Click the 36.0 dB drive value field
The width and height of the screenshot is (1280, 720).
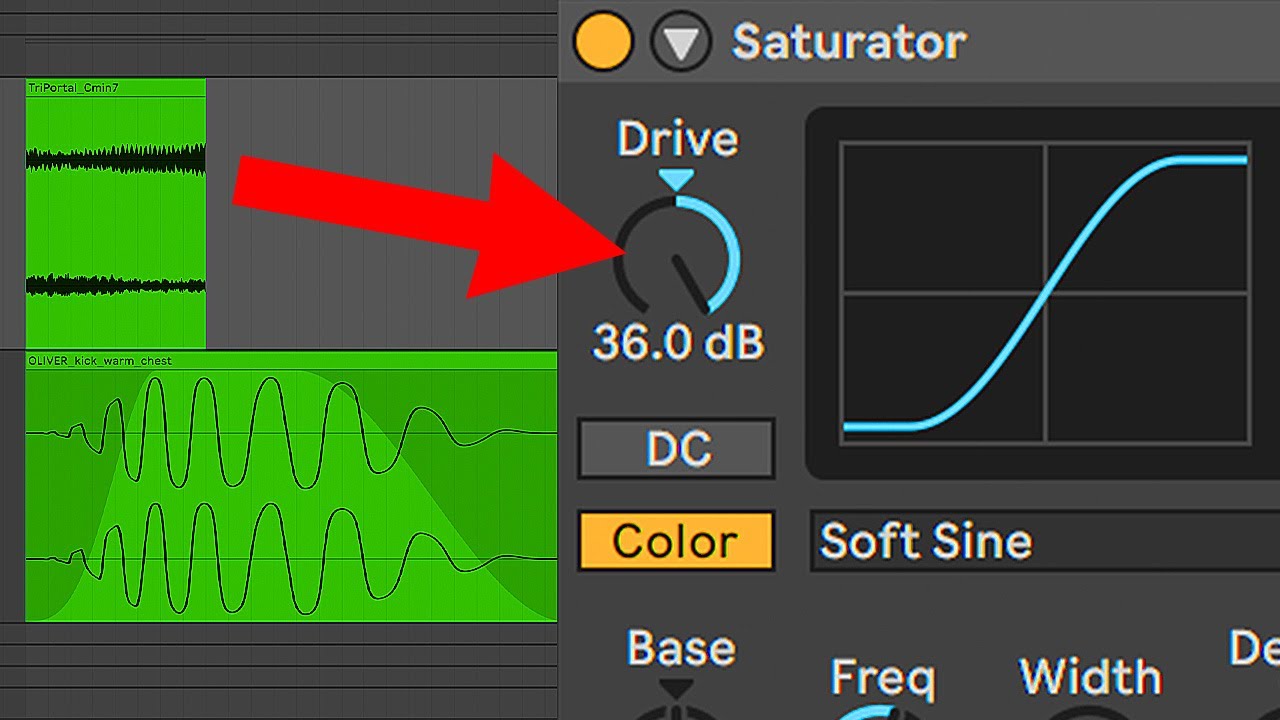[678, 342]
